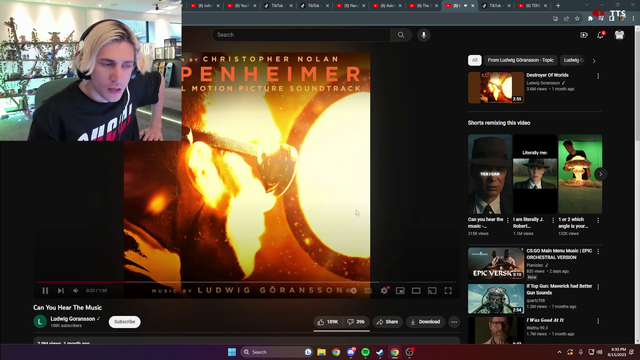The width and height of the screenshot is (640, 360).
Task: Click the Windows taskbar search box
Action: (277, 352)
